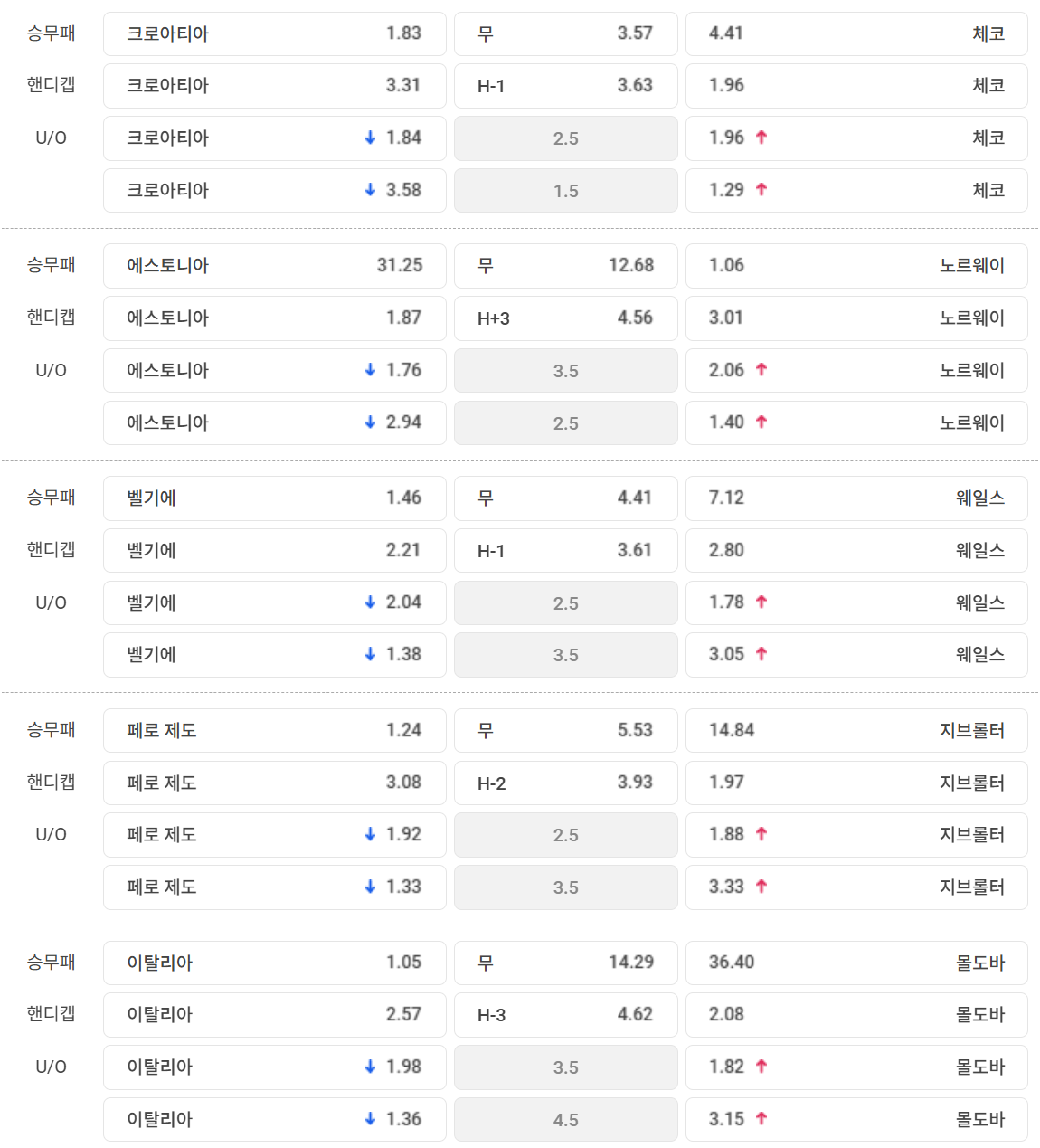Choose handicap H+3 draw at 4.56
This screenshot has height=1148, width=1040.
566,318
